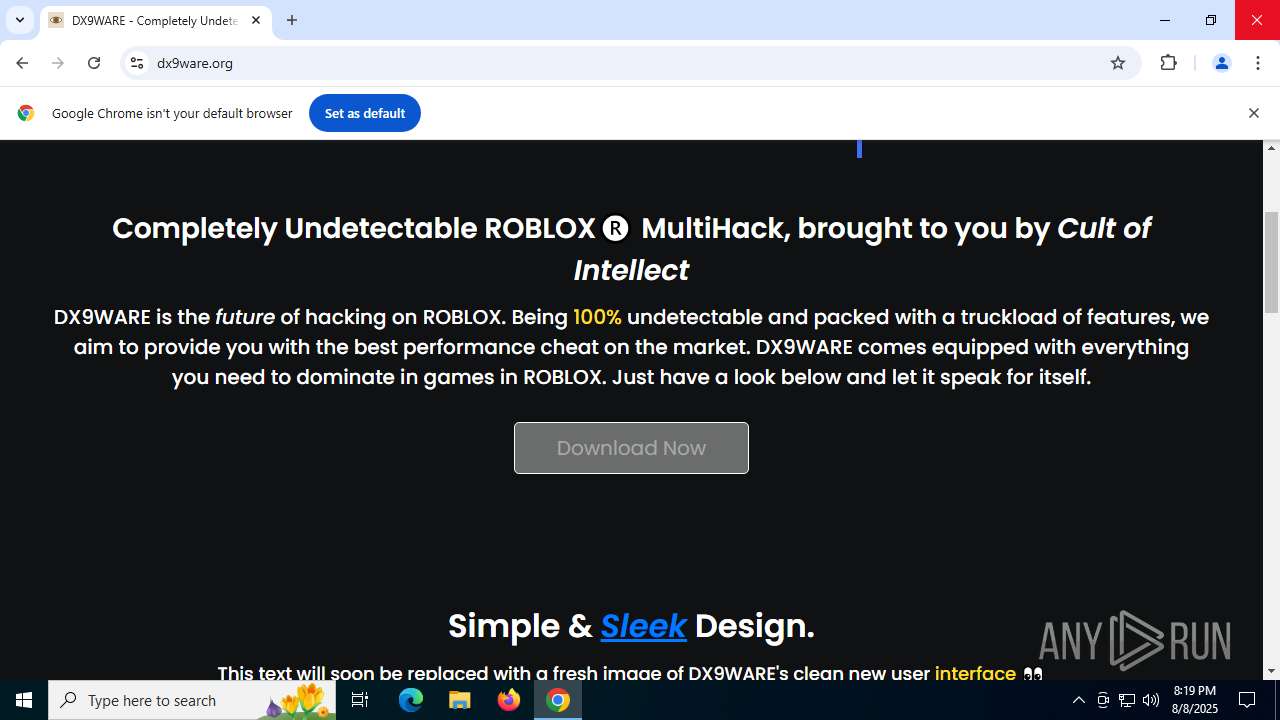Open Chrome three-dot menu
Viewport: 1280px width, 720px height.
(x=1258, y=63)
